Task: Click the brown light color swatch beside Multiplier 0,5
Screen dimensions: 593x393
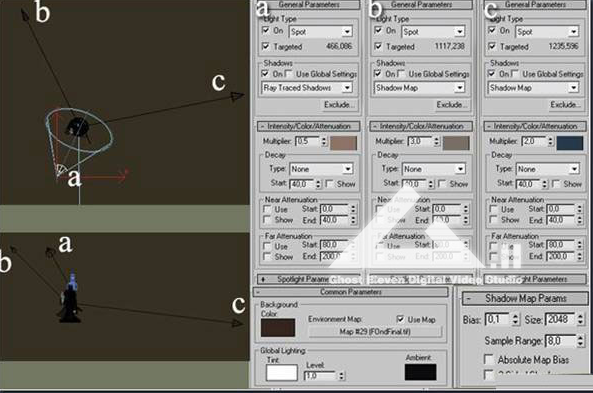Action: (343, 143)
